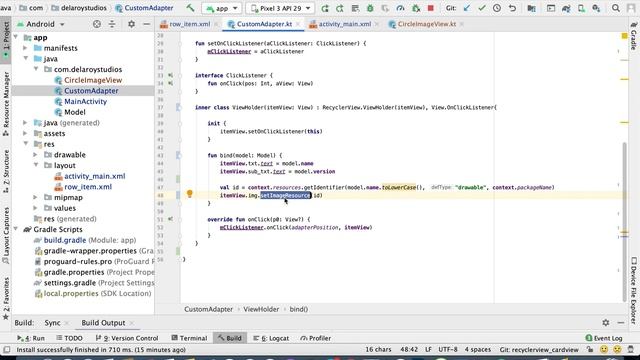Click project panel settings gear
The image size is (640, 360).
[x=131, y=24]
